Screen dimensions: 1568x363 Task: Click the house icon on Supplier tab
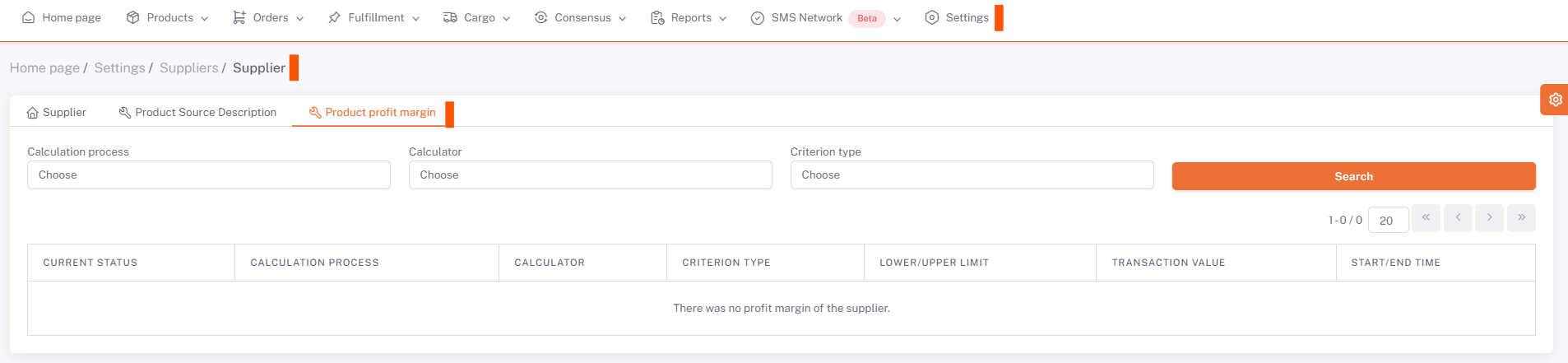(33, 113)
